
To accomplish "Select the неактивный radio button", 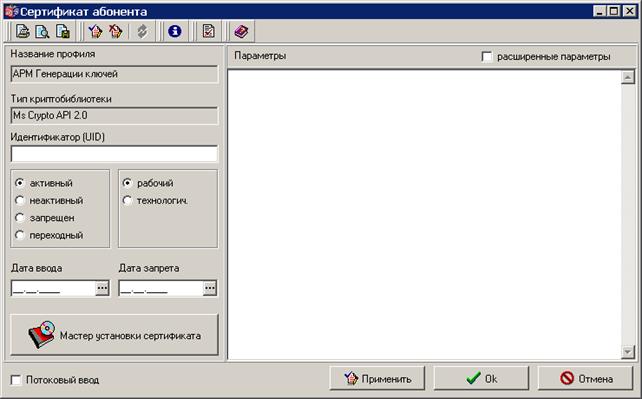I will [x=19, y=200].
